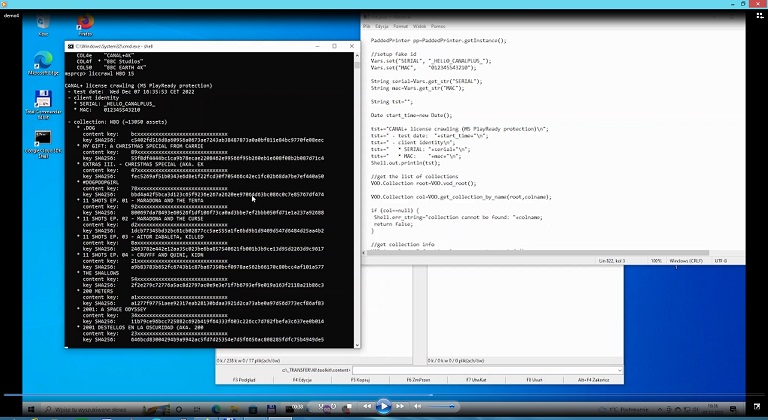This screenshot has height=420, width=768.
Task: Toggle repeat mode in the player
Action: click(x=334, y=407)
